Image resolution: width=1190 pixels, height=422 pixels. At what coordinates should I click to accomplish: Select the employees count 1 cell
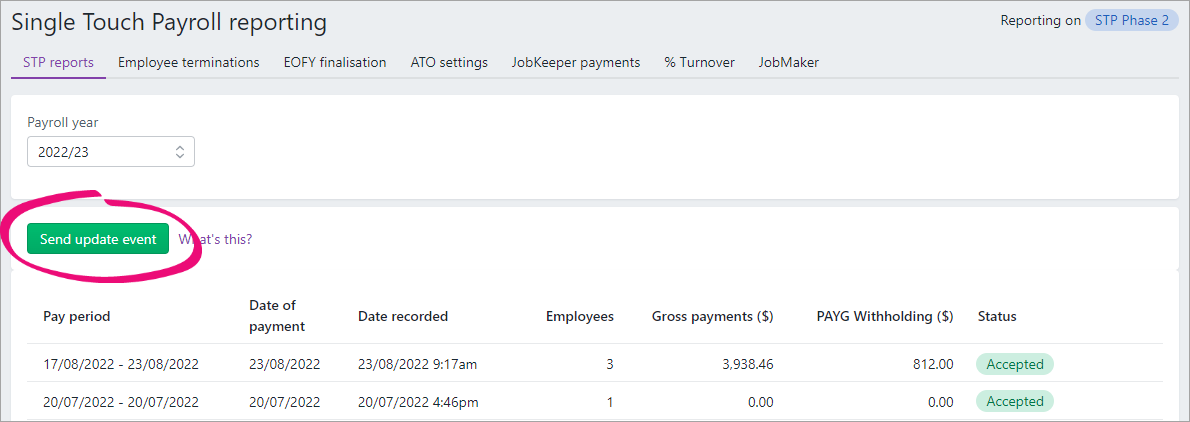click(x=610, y=402)
